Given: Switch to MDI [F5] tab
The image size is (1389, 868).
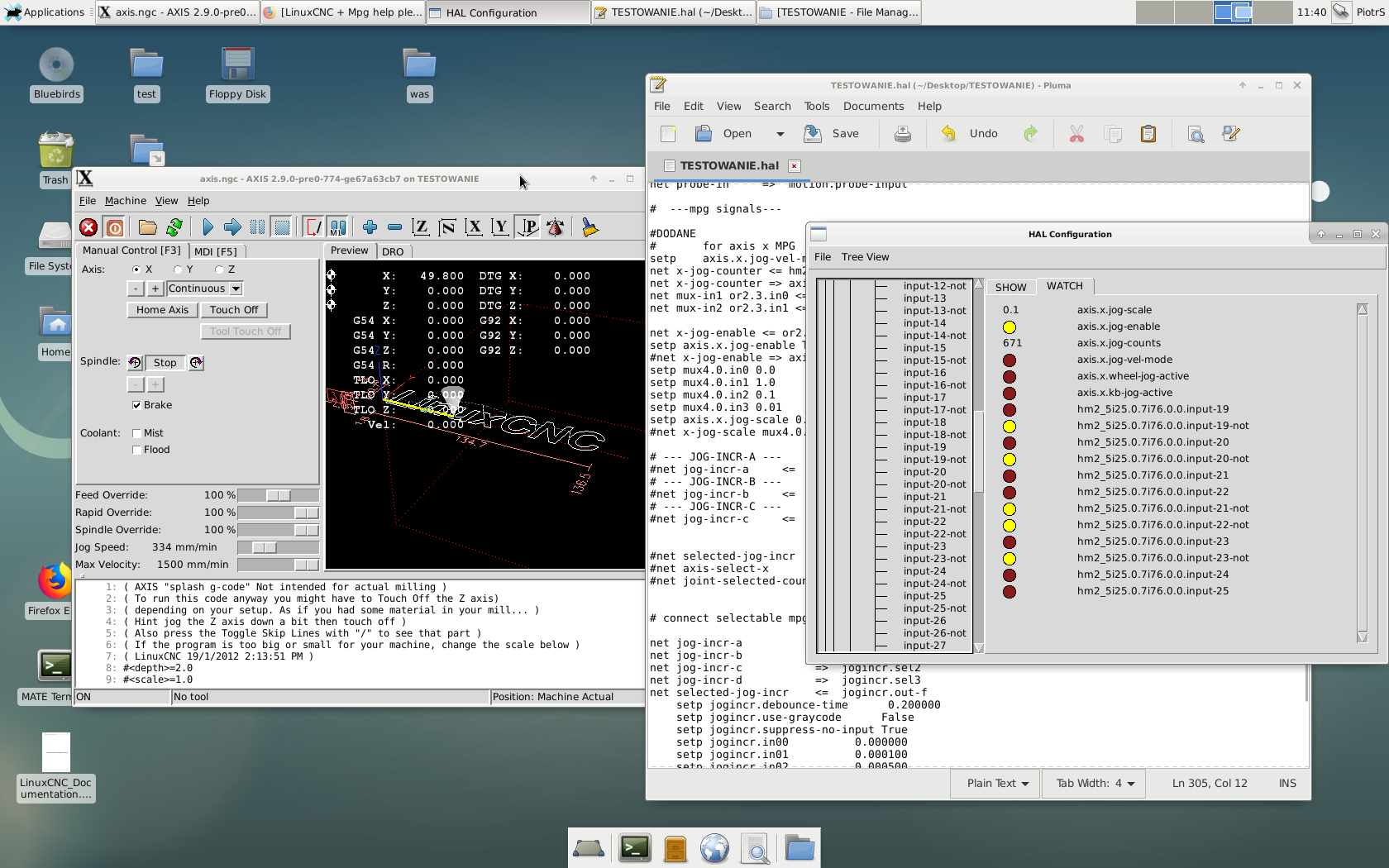Looking at the screenshot, I should [x=216, y=251].
